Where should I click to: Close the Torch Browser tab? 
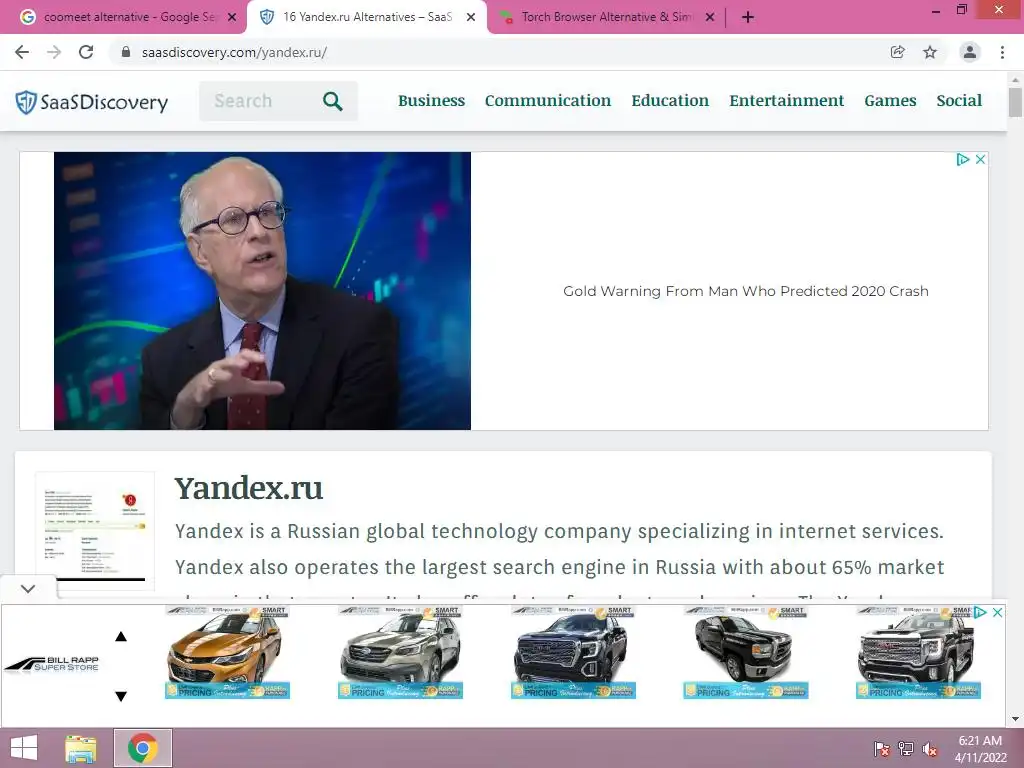pos(710,17)
